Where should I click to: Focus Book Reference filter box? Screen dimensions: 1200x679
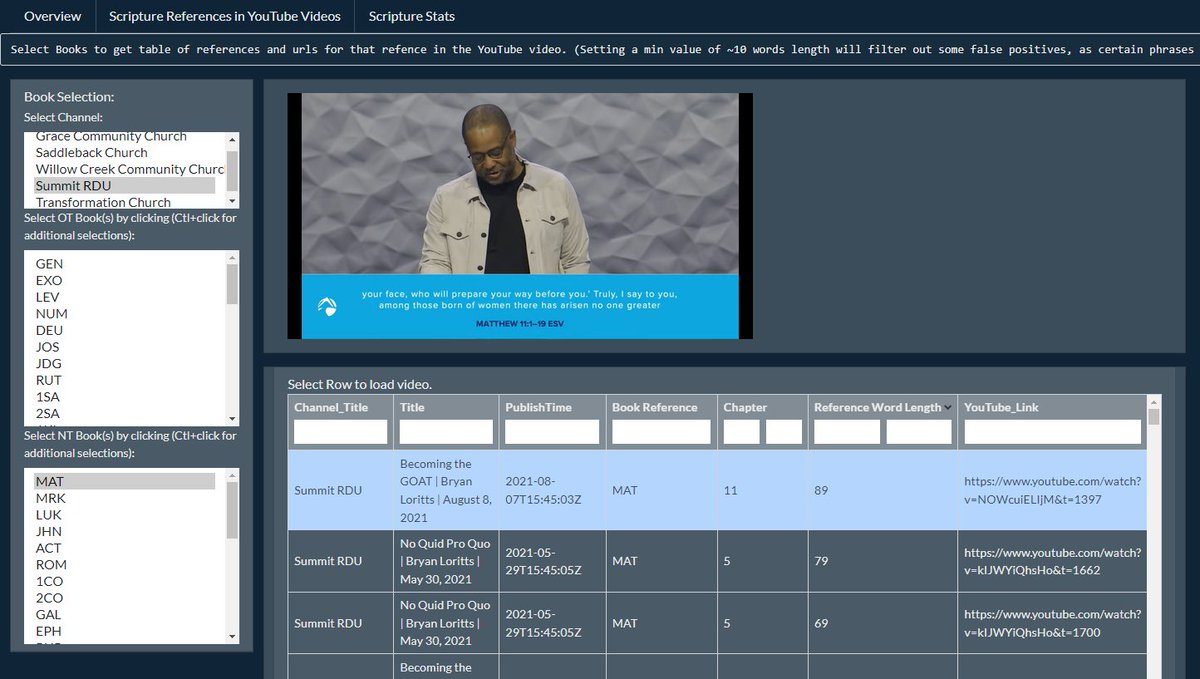coord(661,432)
